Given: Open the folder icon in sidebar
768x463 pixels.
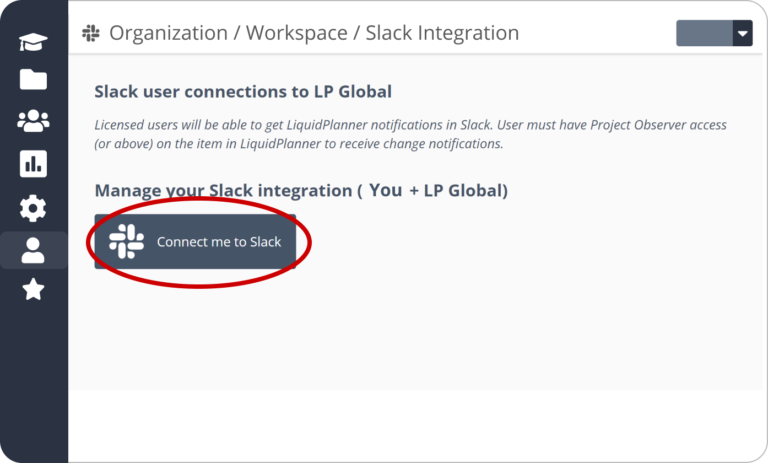Looking at the screenshot, I should [x=33, y=80].
